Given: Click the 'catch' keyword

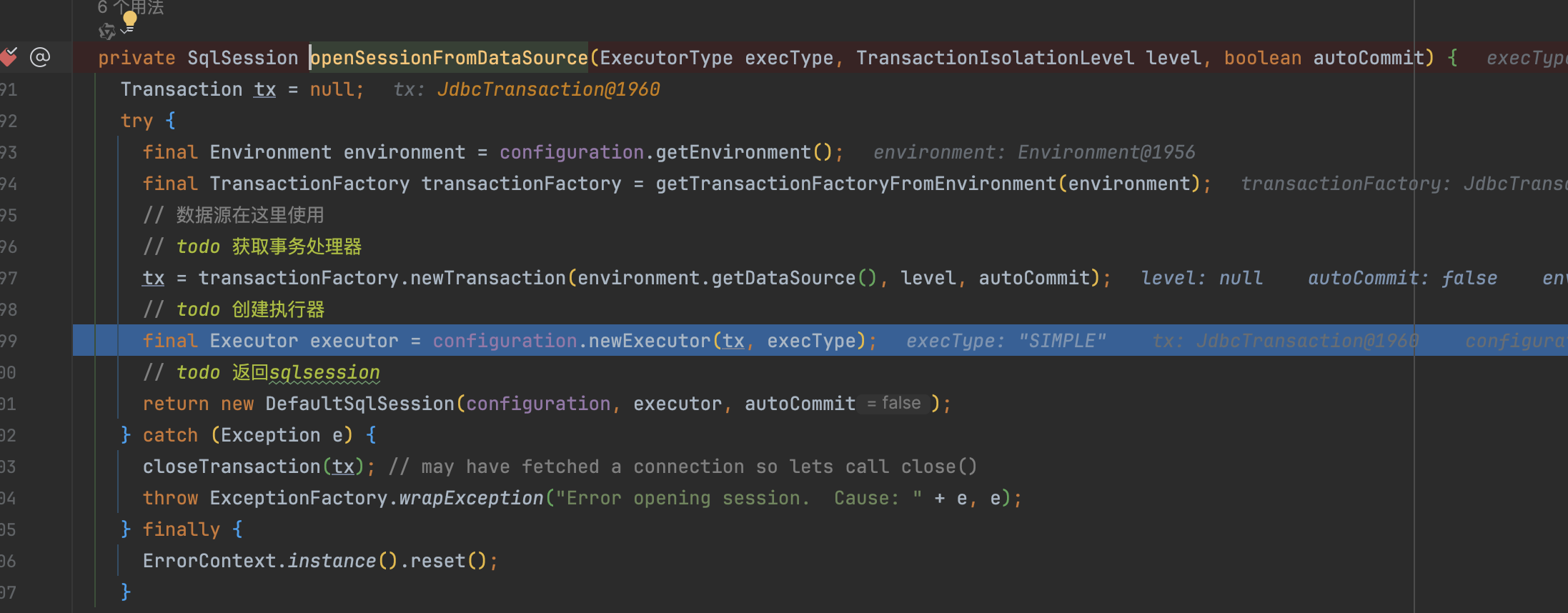Looking at the screenshot, I should click(x=170, y=435).
